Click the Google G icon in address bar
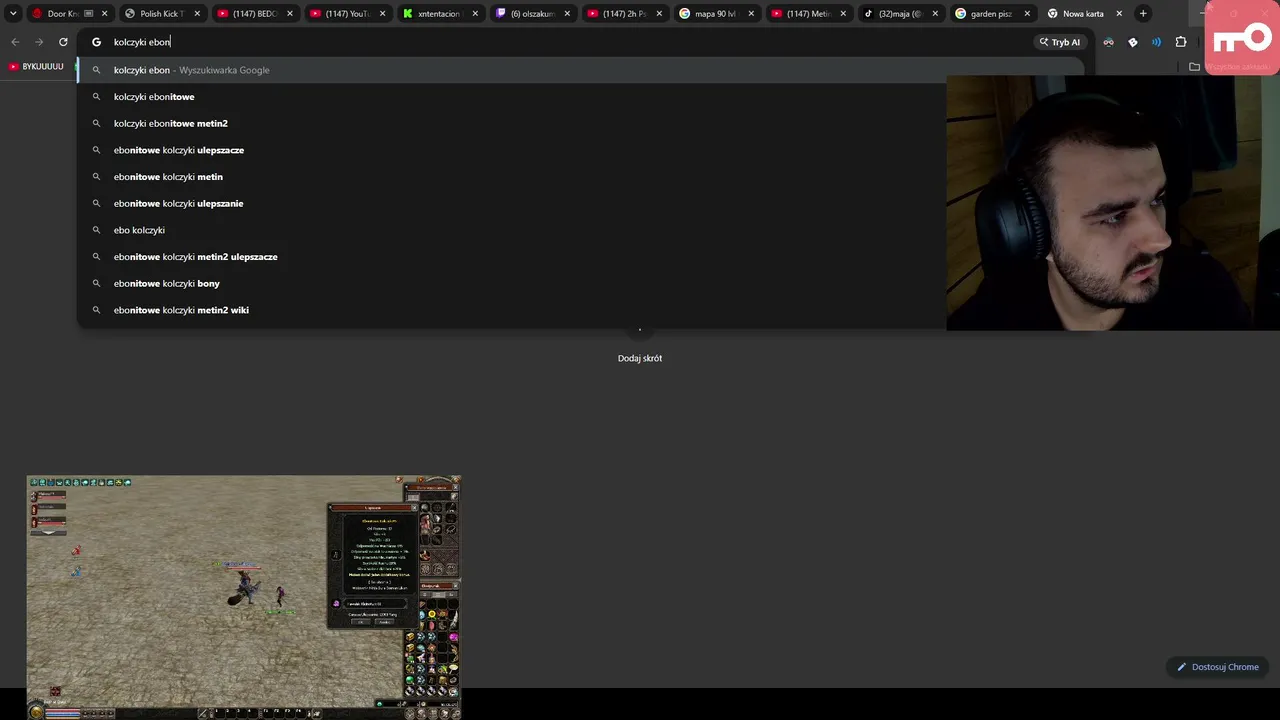Screen dimensions: 1280x720 [97, 42]
